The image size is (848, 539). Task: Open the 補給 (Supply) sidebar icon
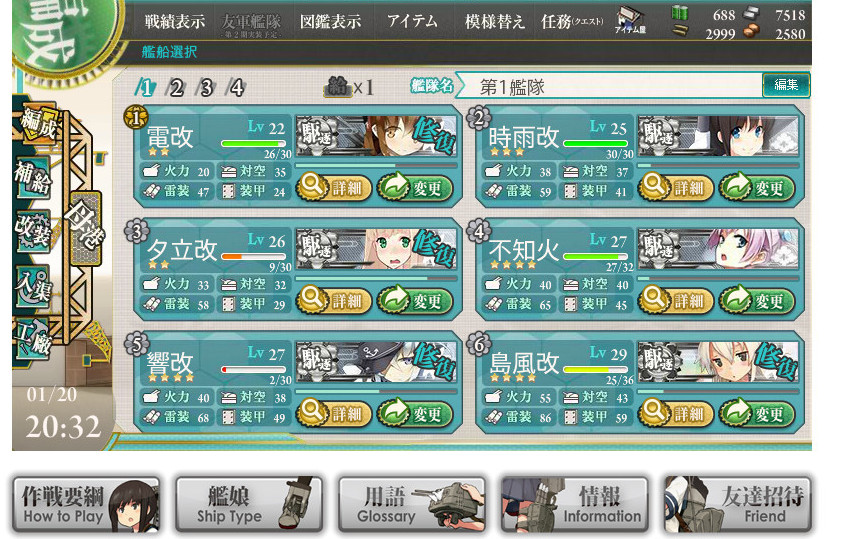[32, 177]
